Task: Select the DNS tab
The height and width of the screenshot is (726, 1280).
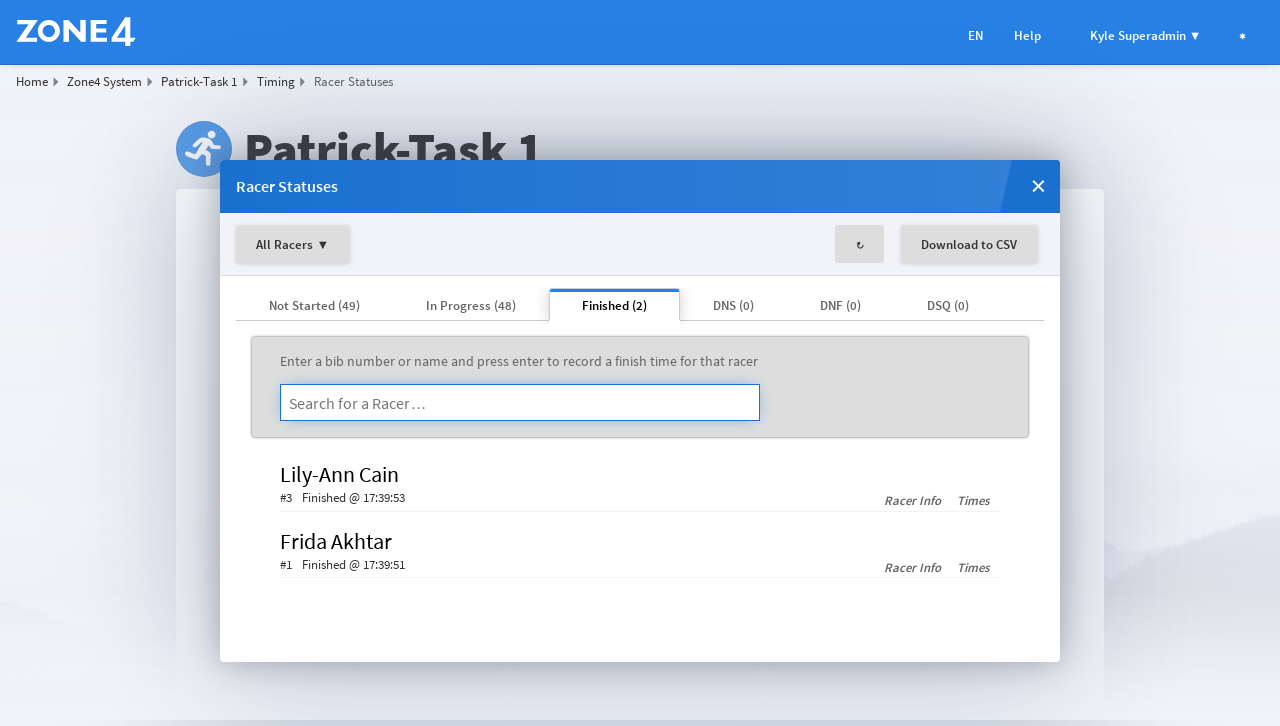Action: click(733, 305)
